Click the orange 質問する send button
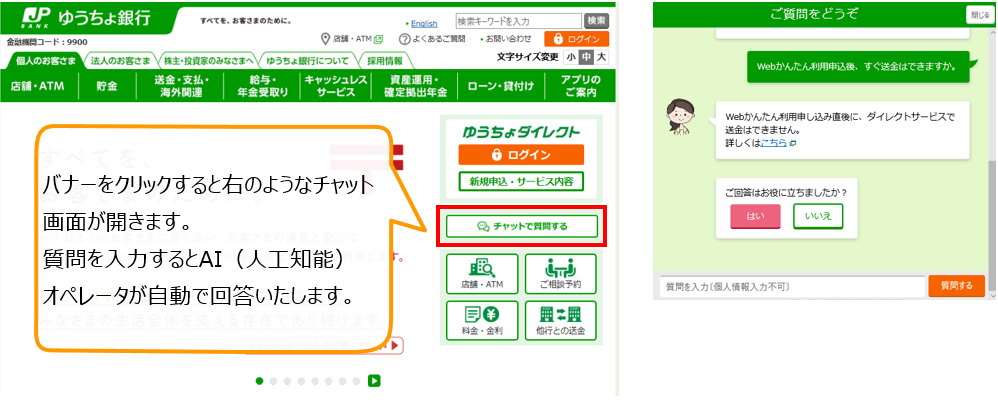Image resolution: width=998 pixels, height=403 pixels. pyautogui.click(x=957, y=286)
